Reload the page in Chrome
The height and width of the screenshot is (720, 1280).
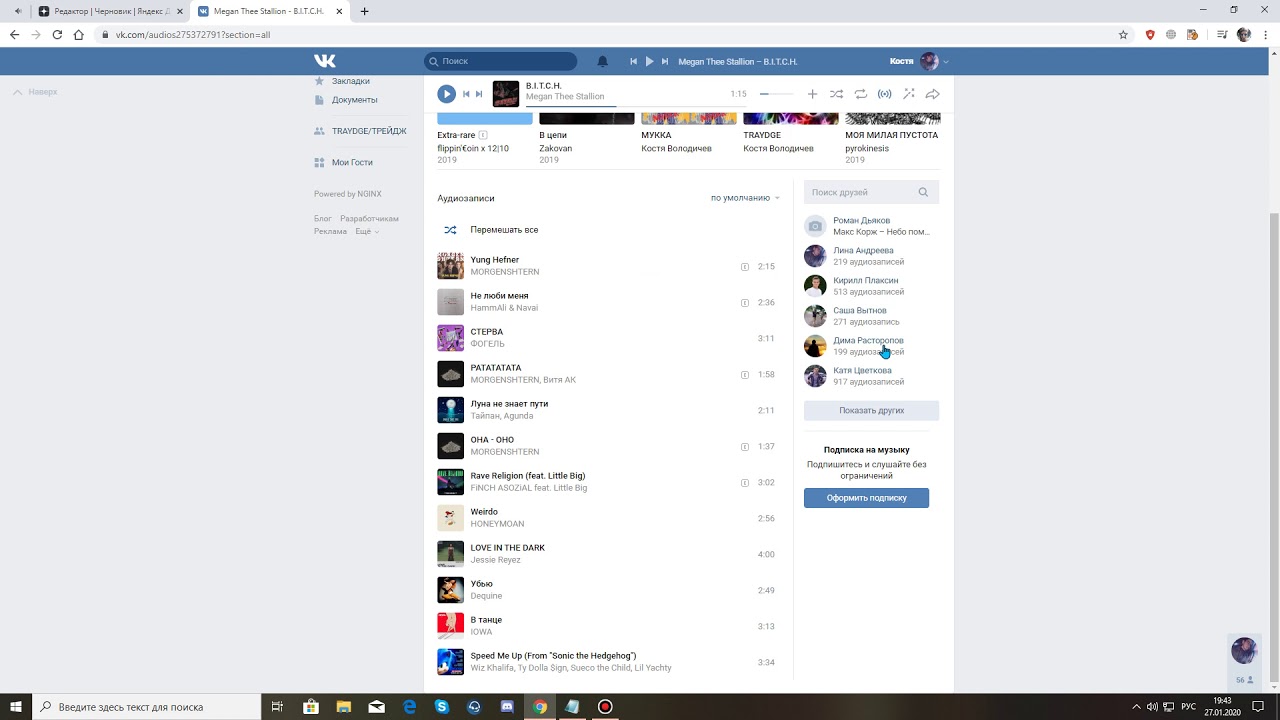tap(57, 34)
